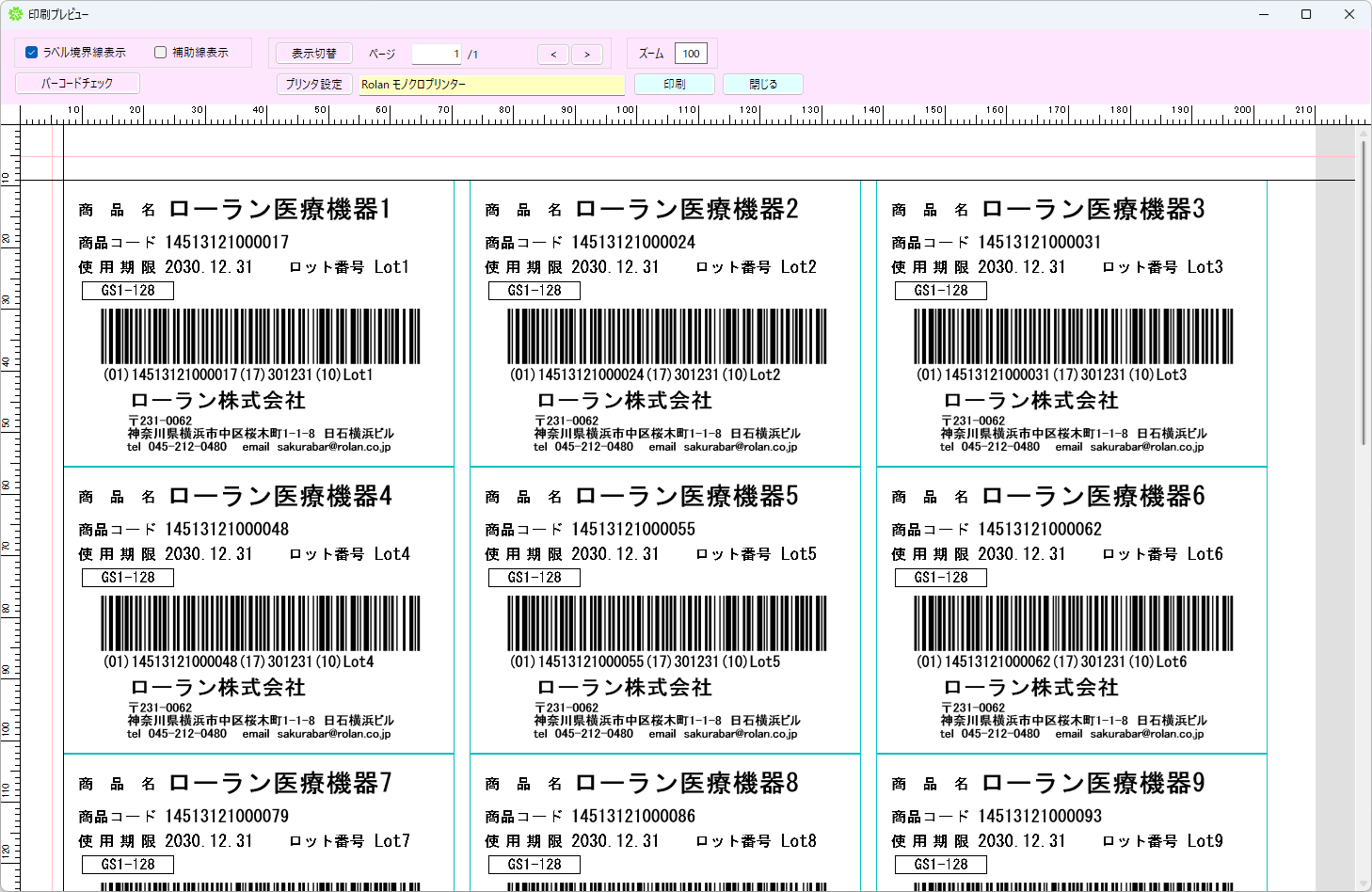Click the 商品コード 14513121000048 text on label 4

click(183, 529)
